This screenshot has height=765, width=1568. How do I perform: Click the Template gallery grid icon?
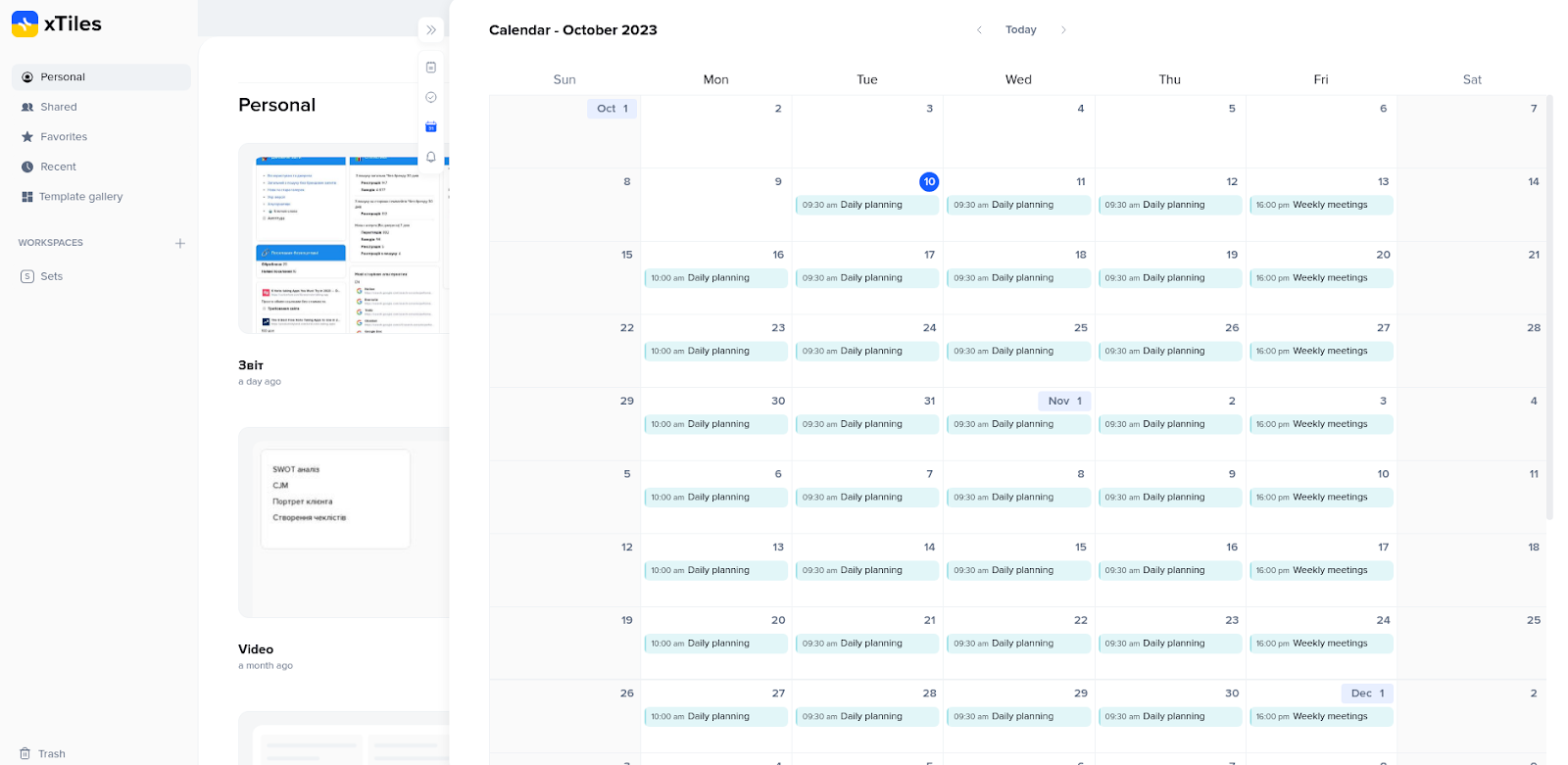coord(27,197)
